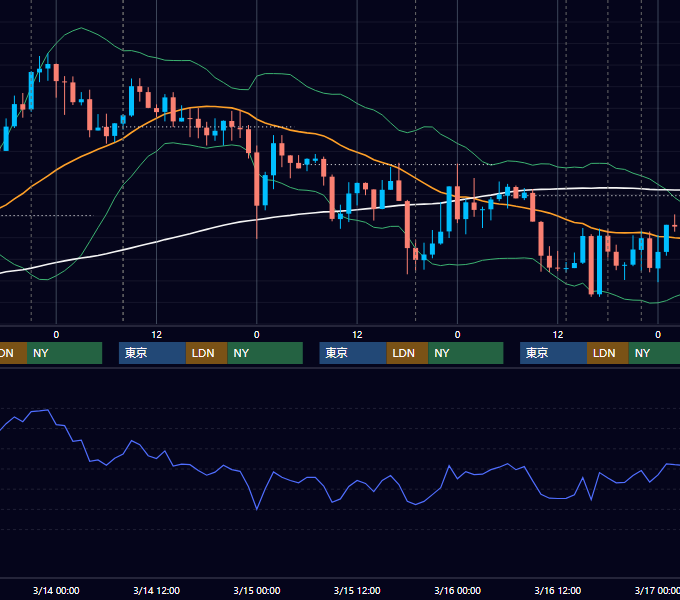Click the 3/16 12:00 date label
The image size is (680, 600).
click(x=558, y=590)
